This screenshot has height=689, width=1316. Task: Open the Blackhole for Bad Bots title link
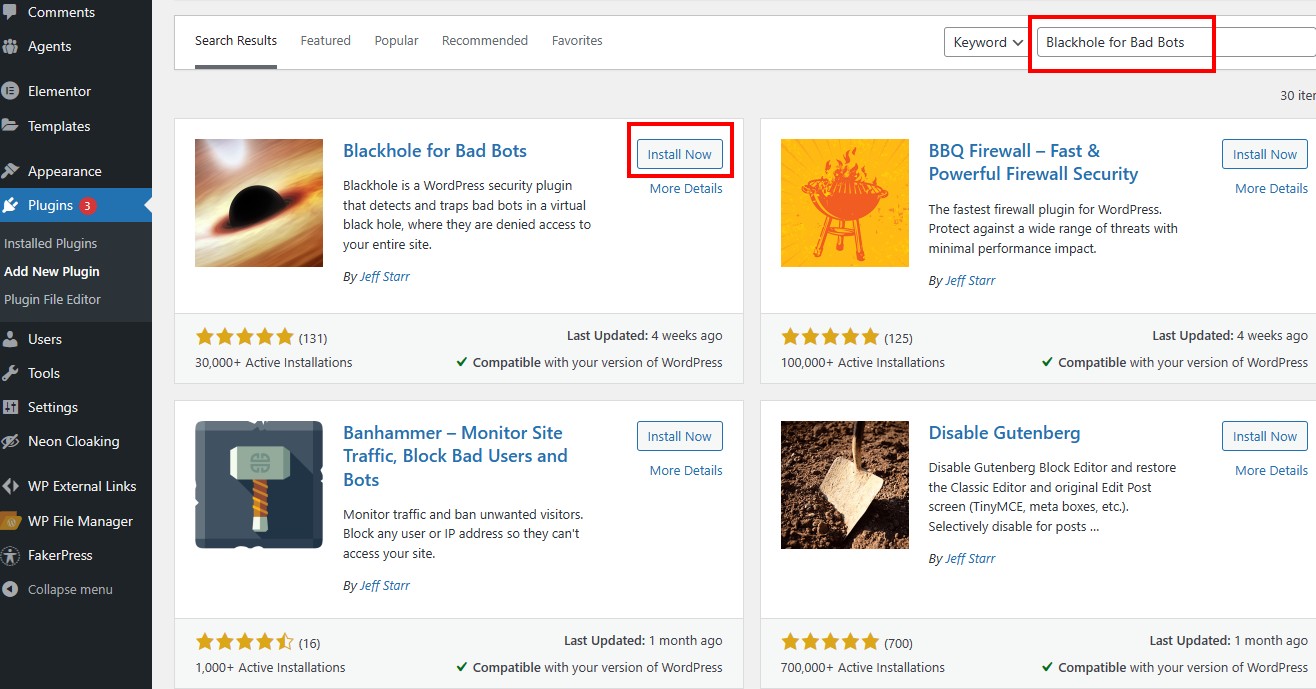(435, 151)
